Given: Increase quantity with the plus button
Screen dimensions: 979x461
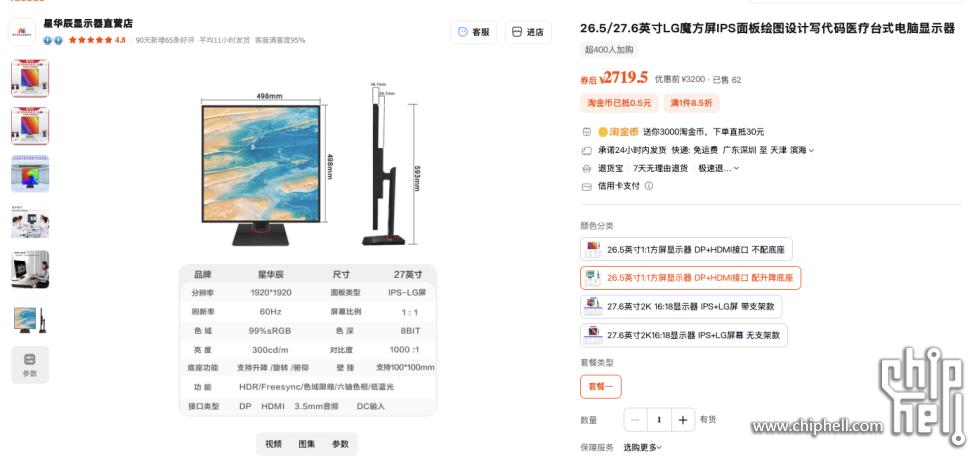Looking at the screenshot, I should (x=683, y=420).
